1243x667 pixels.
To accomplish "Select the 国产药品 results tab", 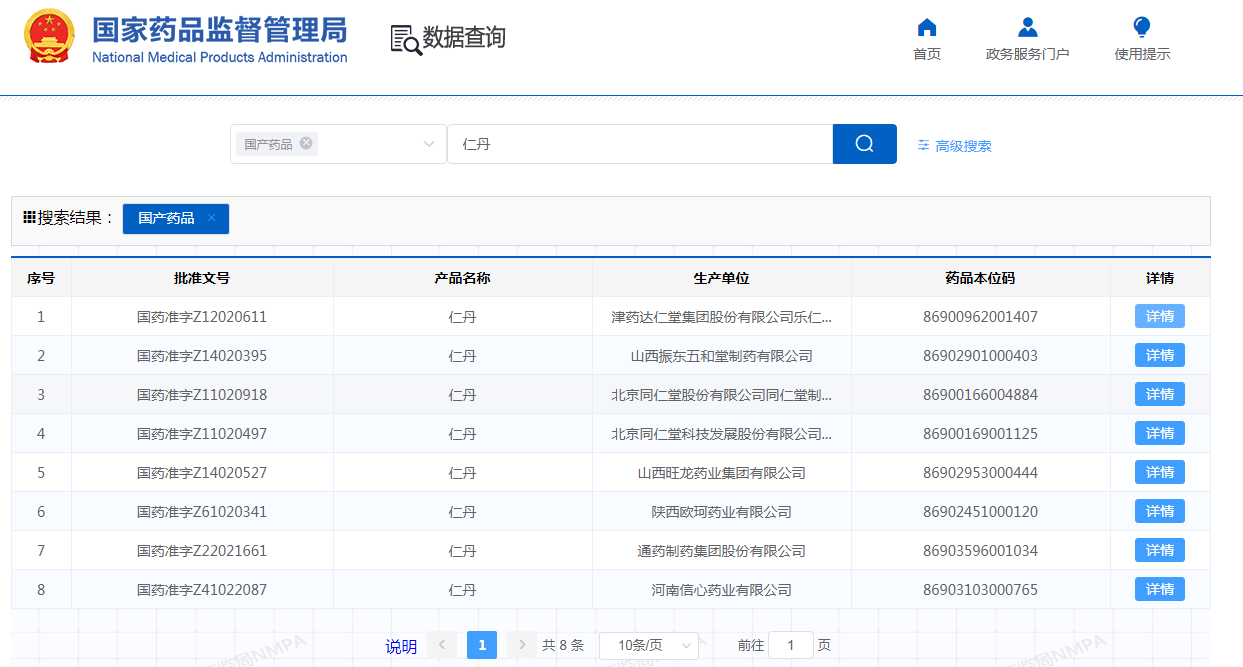I will [166, 218].
